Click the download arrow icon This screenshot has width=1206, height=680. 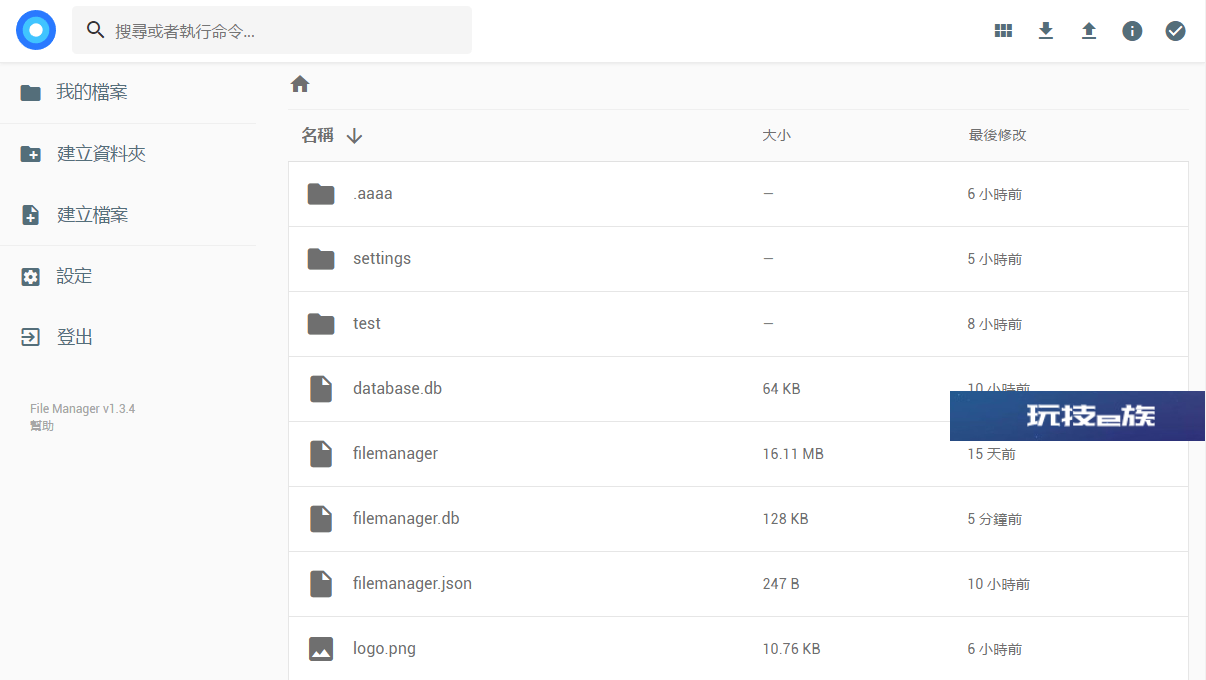point(1046,31)
